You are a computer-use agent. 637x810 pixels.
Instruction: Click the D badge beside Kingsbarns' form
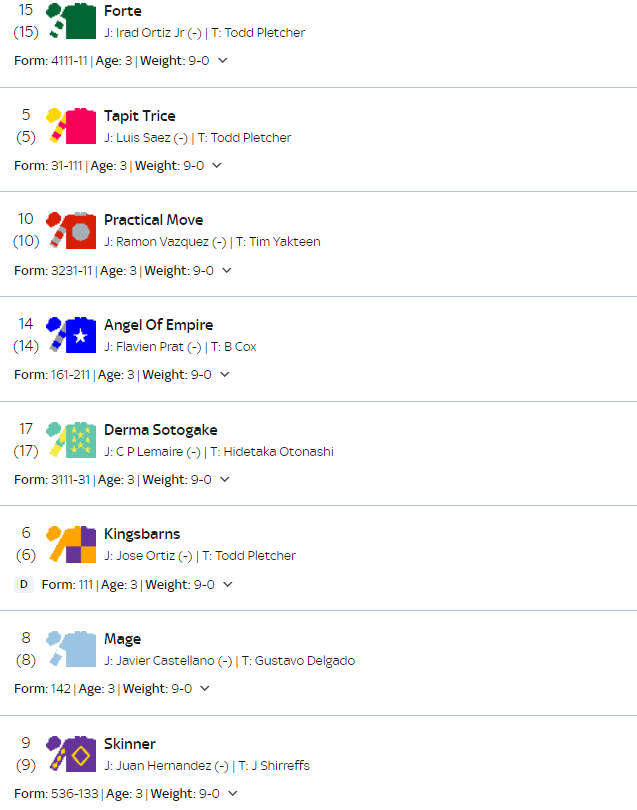[x=24, y=584]
